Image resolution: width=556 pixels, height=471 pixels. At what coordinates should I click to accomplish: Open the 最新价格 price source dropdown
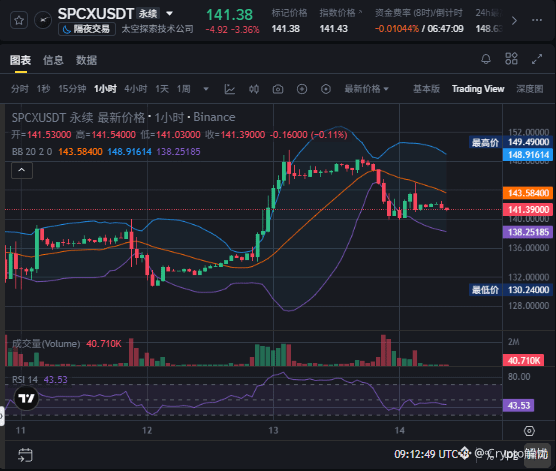[366, 89]
